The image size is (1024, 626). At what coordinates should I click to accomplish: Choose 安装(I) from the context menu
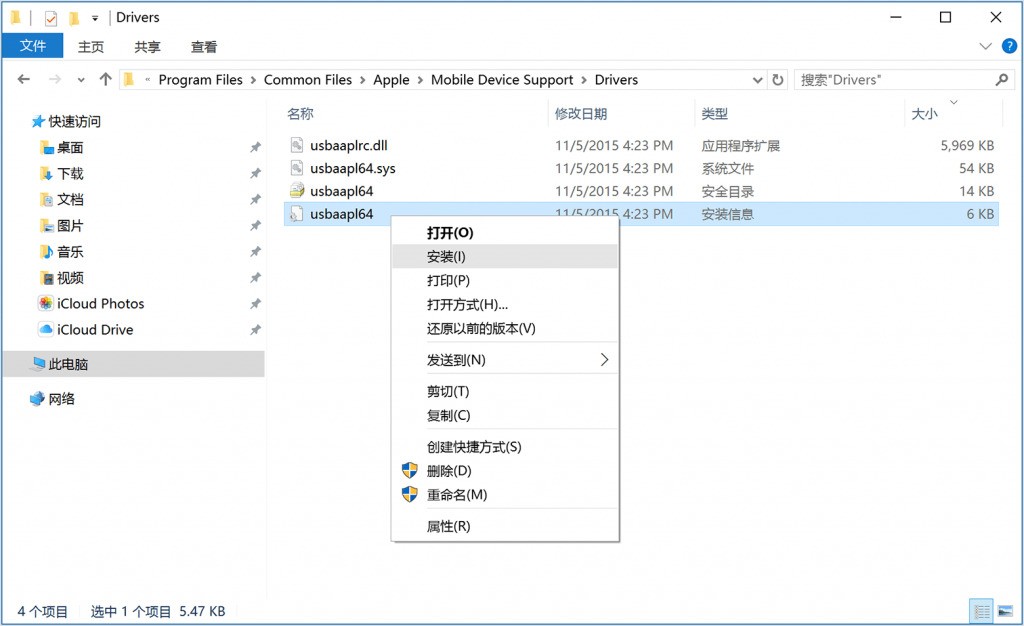(x=504, y=257)
